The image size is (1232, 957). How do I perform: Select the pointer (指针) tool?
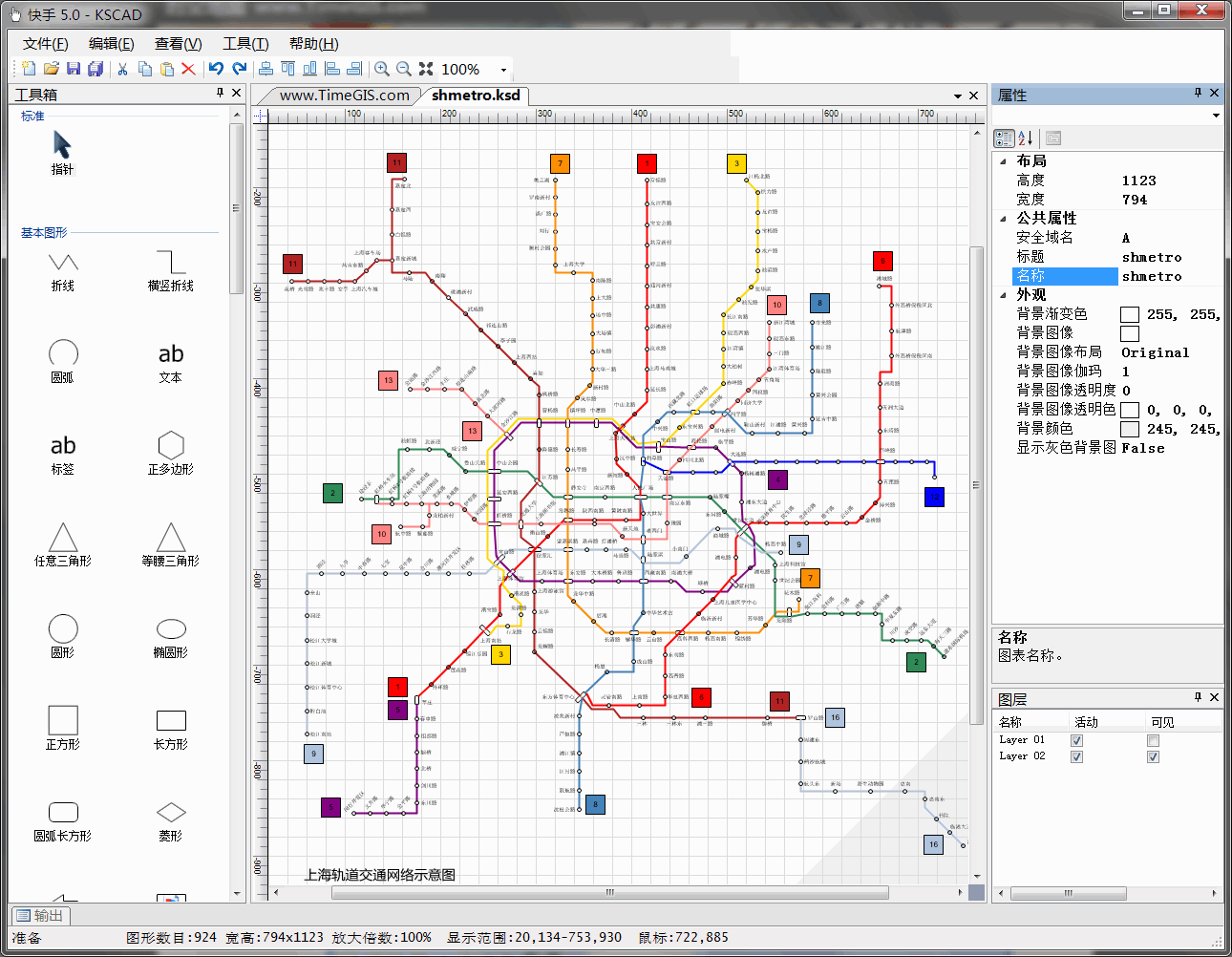coord(62,146)
